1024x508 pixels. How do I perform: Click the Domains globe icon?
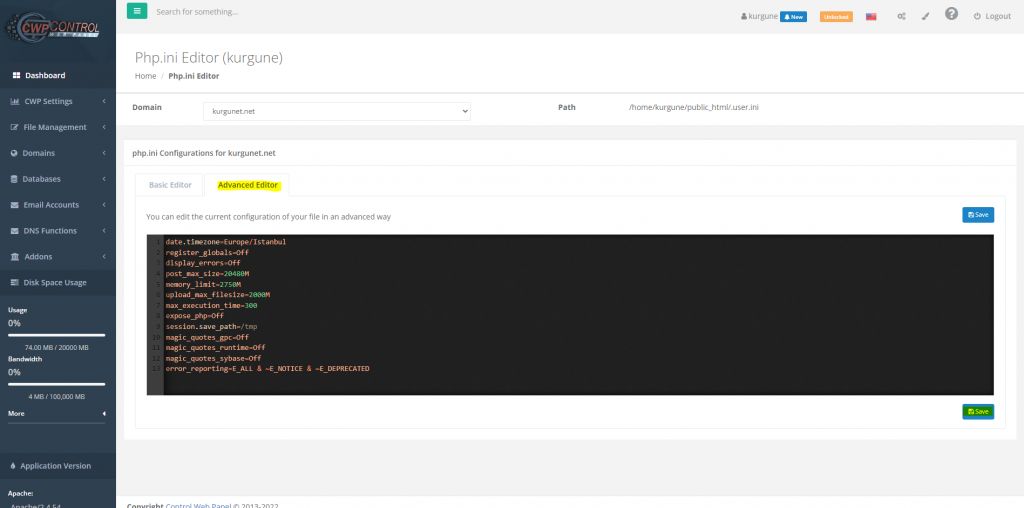click(x=14, y=153)
